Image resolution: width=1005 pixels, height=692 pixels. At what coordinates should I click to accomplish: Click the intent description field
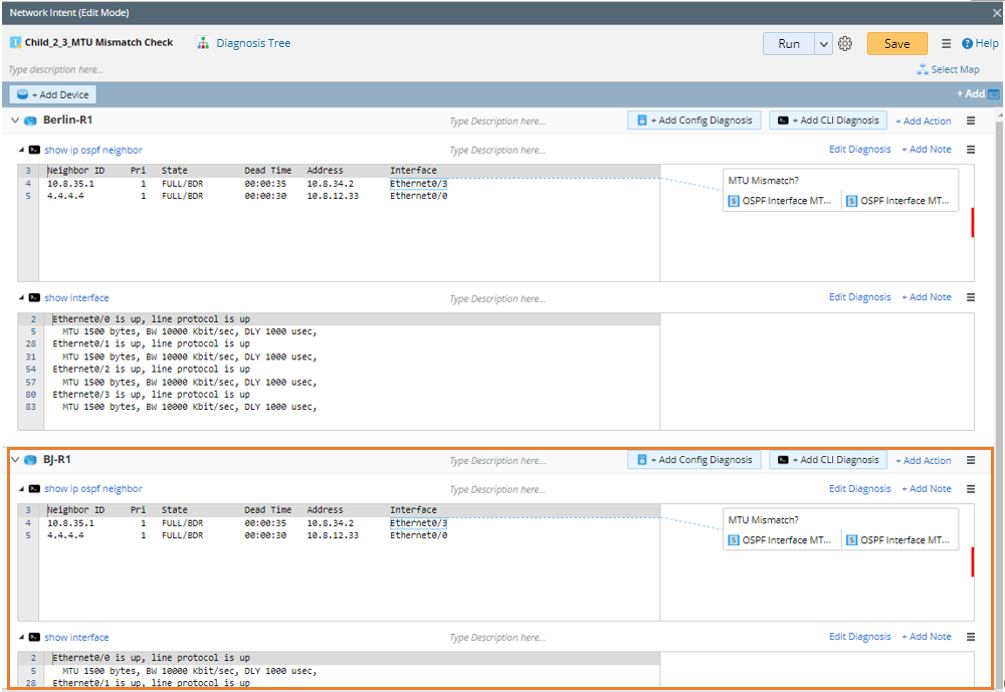tap(56, 69)
